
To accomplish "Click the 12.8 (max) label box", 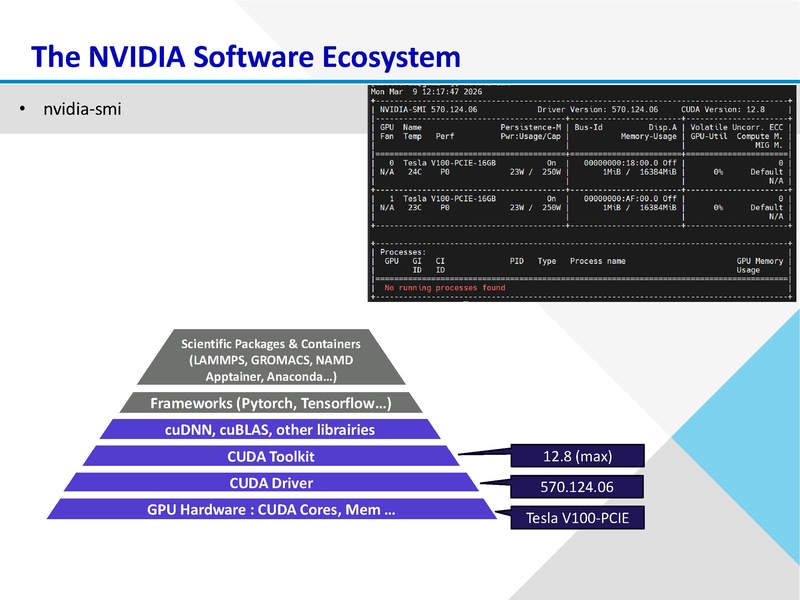I will click(576, 456).
